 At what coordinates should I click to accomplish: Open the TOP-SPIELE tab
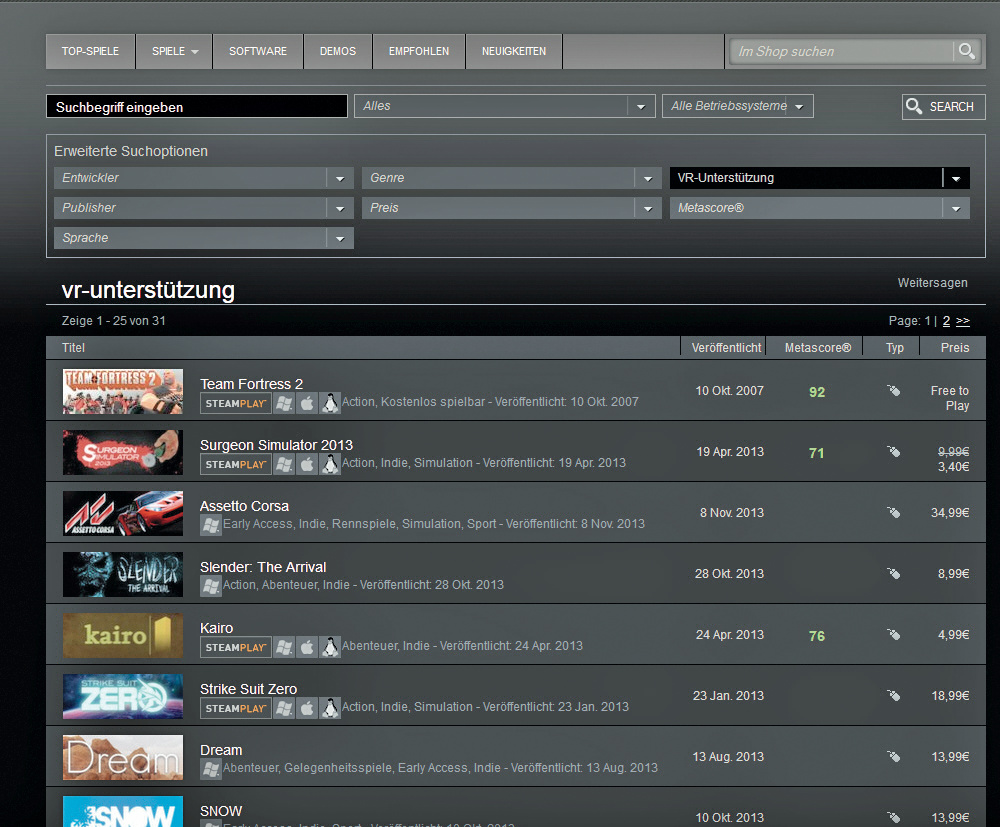tap(91, 51)
